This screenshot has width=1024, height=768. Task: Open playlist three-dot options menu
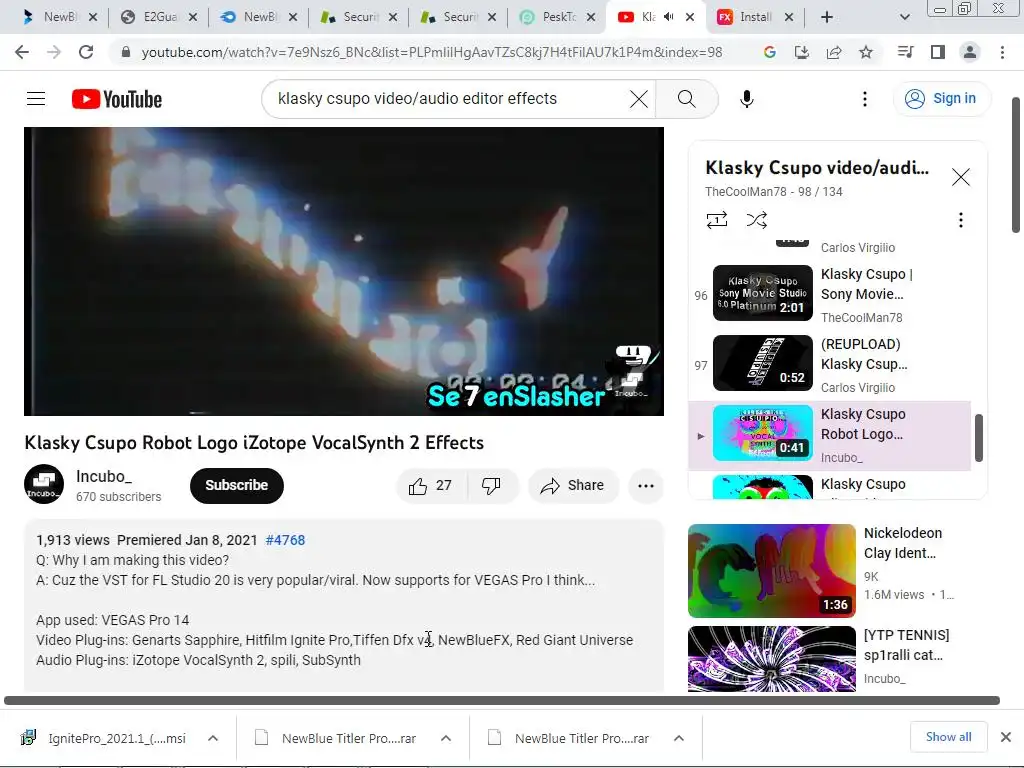pos(961,219)
